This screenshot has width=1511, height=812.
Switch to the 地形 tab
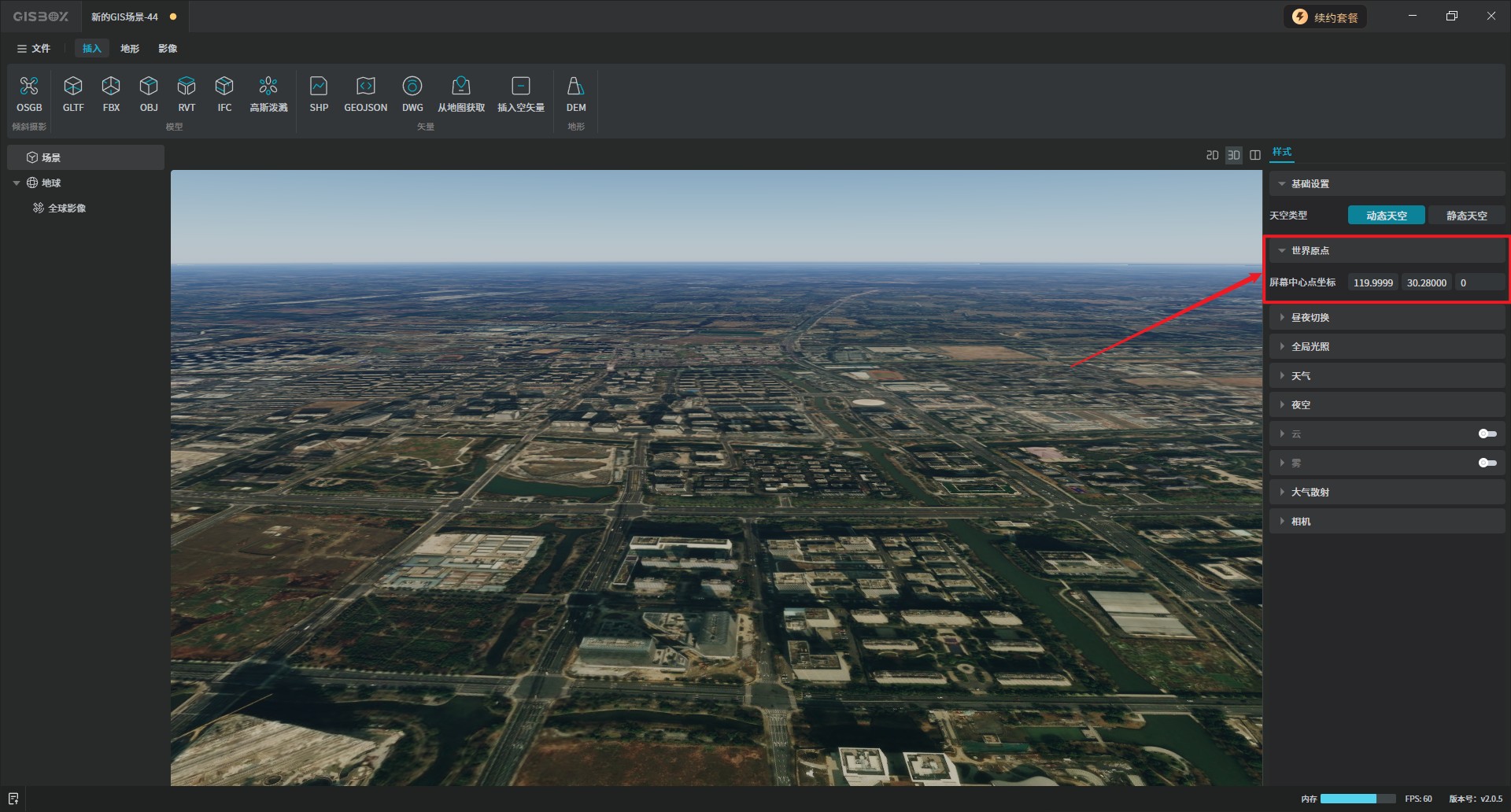tap(130, 49)
